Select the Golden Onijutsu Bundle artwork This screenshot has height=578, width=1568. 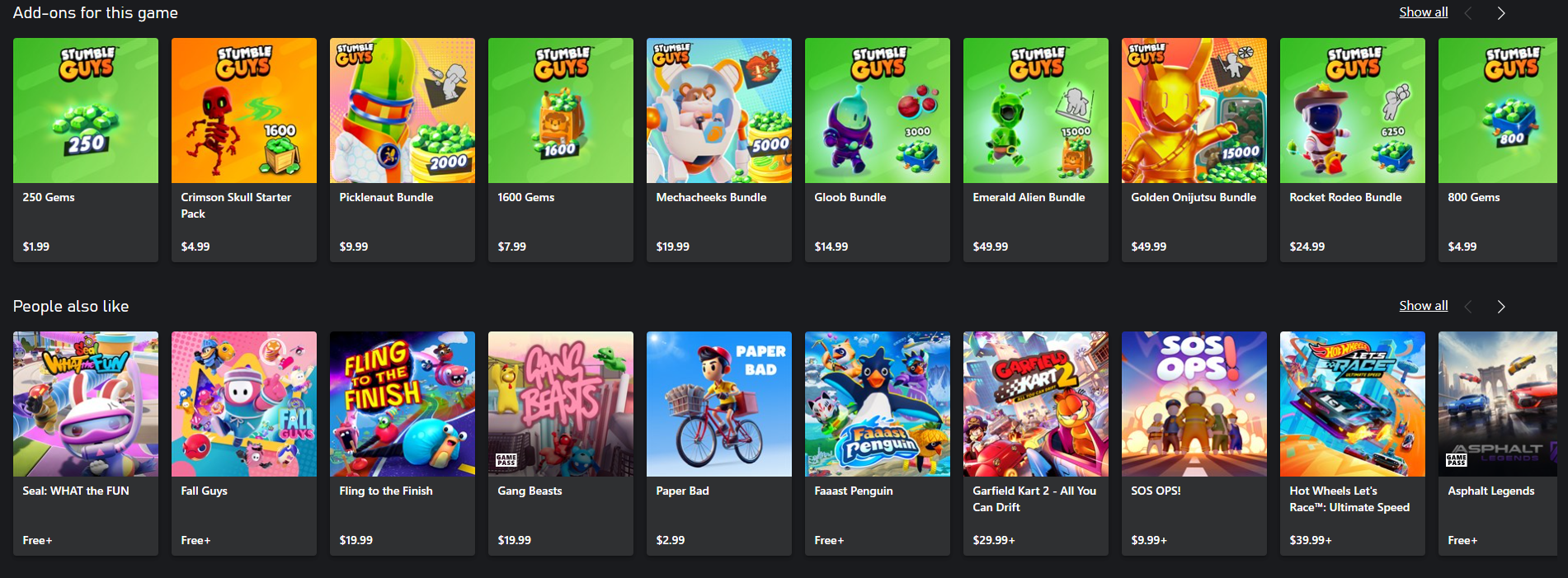(x=1194, y=110)
